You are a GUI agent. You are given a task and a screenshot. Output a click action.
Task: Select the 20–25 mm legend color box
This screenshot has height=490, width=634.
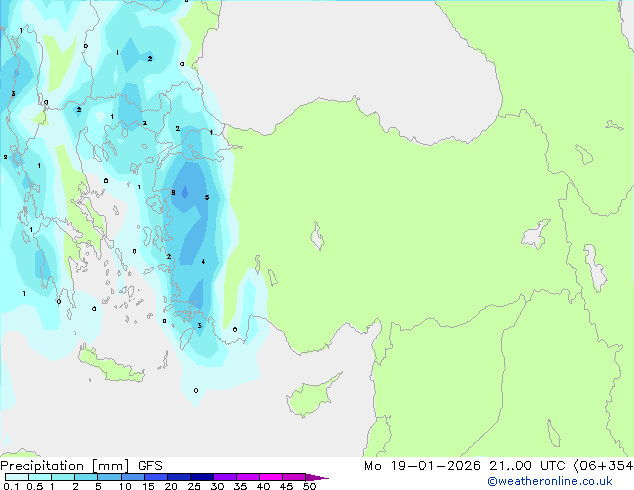point(178,477)
